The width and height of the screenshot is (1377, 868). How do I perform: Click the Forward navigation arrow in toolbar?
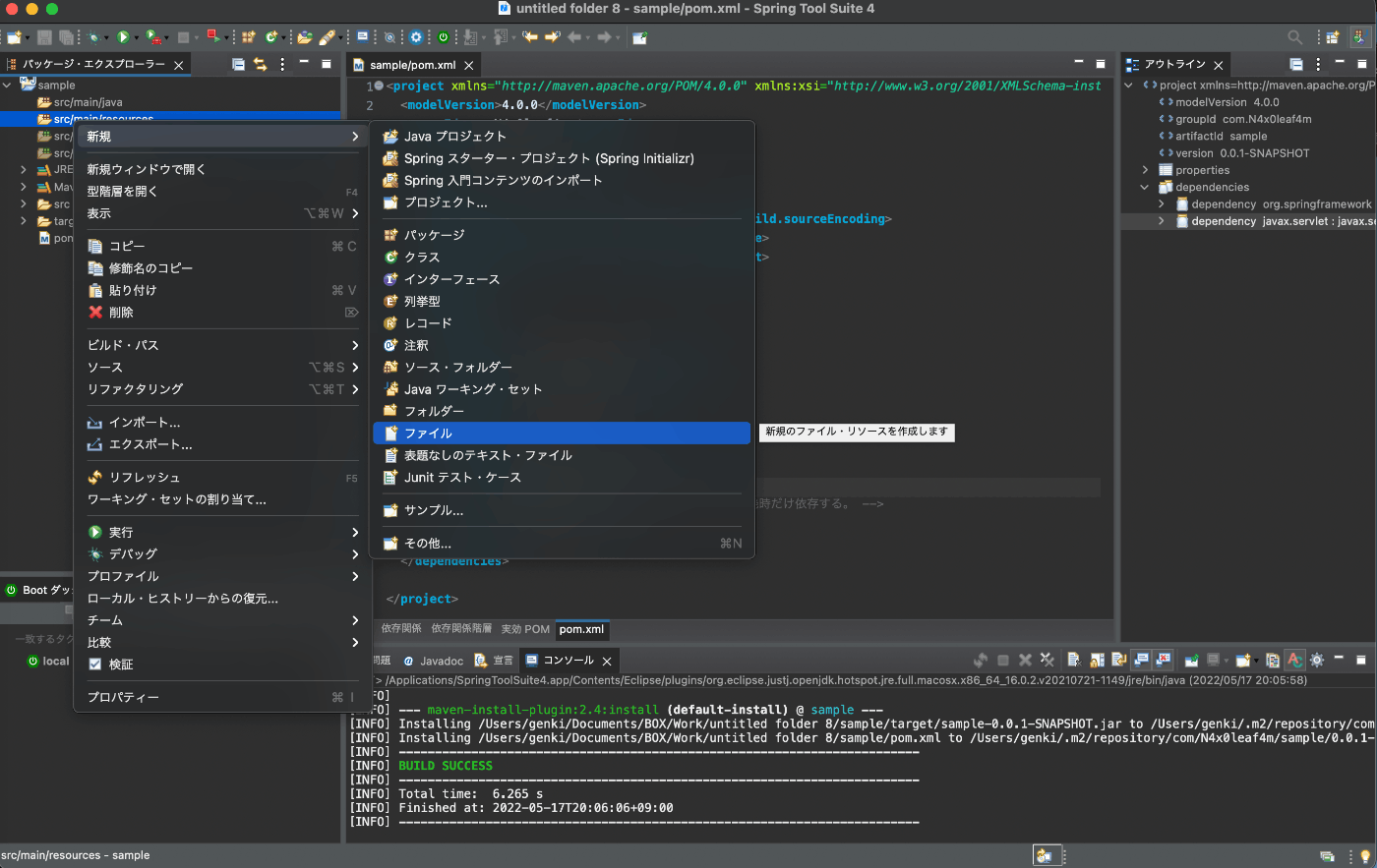tap(604, 37)
